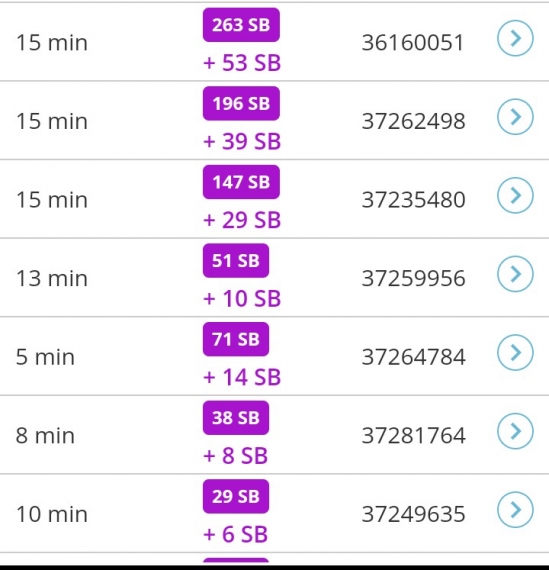Tap the 196 SB reward badge

pos(241,104)
